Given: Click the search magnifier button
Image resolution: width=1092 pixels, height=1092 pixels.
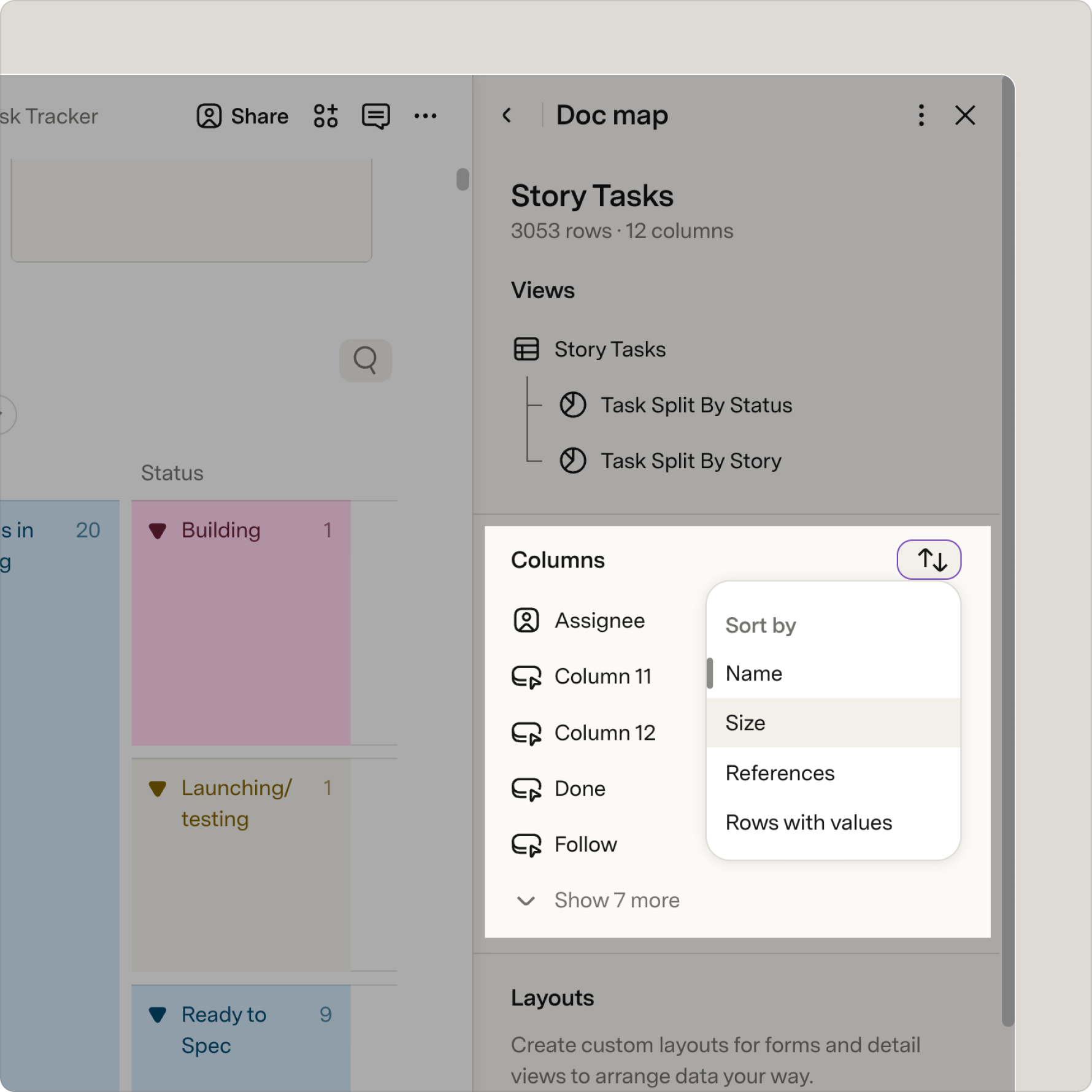Looking at the screenshot, I should coord(366,360).
